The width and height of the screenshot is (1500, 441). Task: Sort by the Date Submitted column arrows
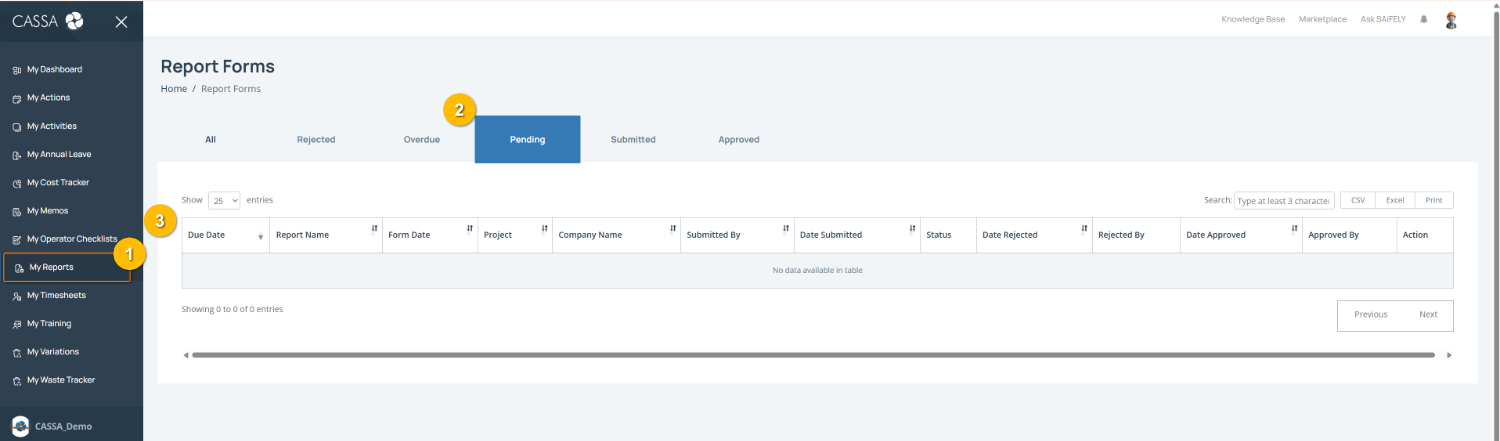coord(912,229)
